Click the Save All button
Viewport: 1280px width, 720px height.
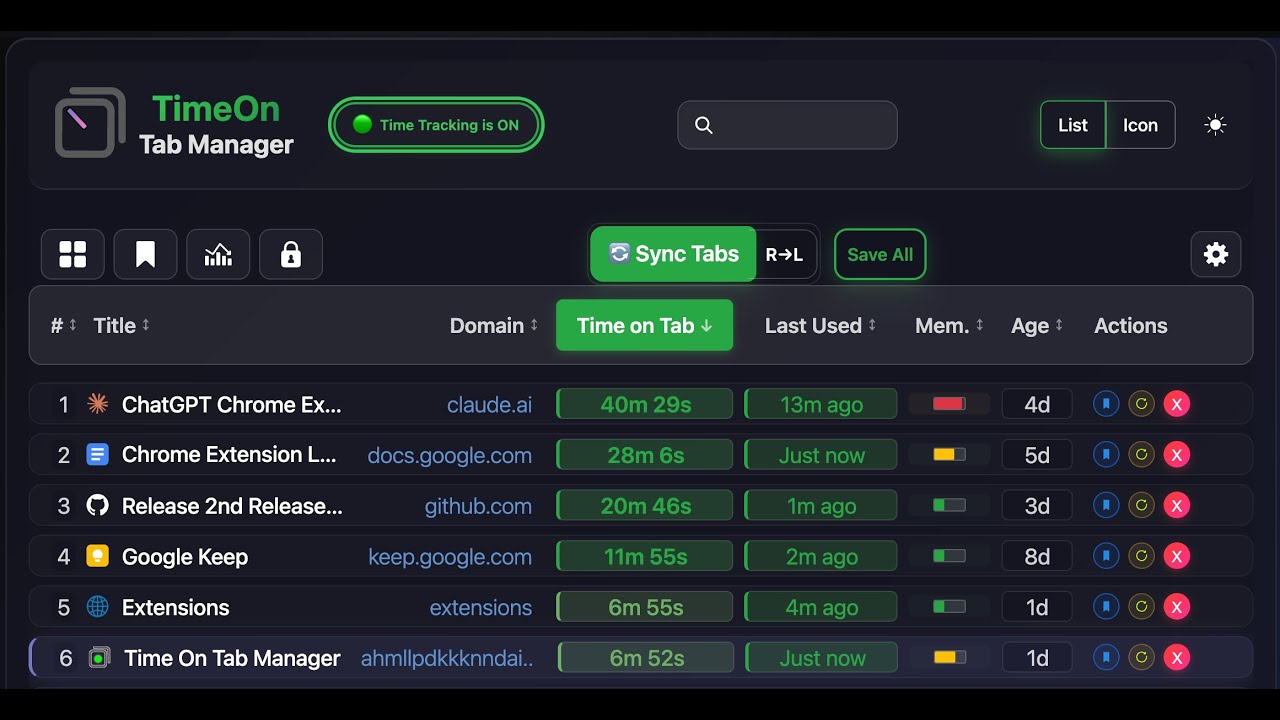[880, 254]
